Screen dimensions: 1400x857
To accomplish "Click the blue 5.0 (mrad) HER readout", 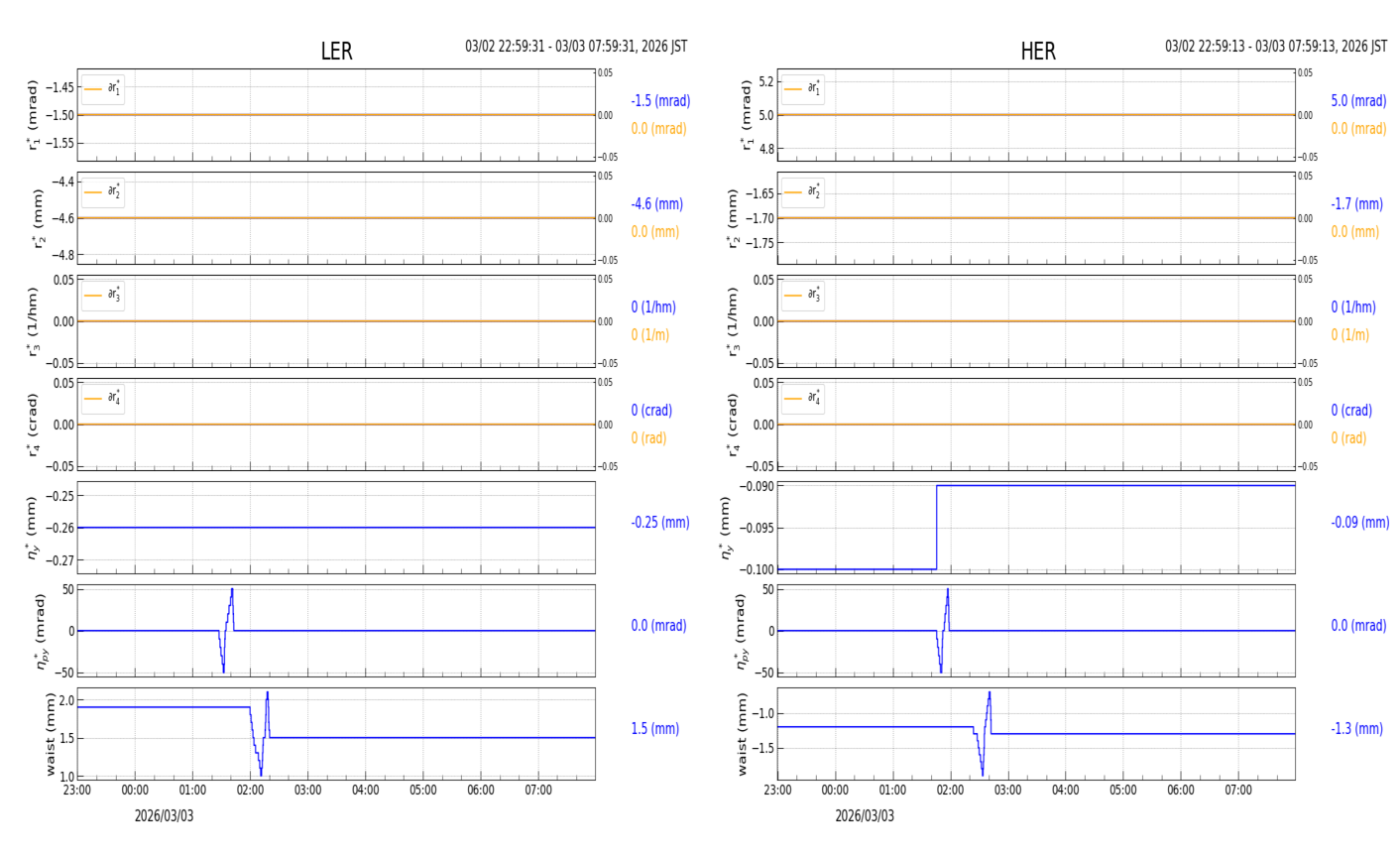I will click(x=1358, y=101).
